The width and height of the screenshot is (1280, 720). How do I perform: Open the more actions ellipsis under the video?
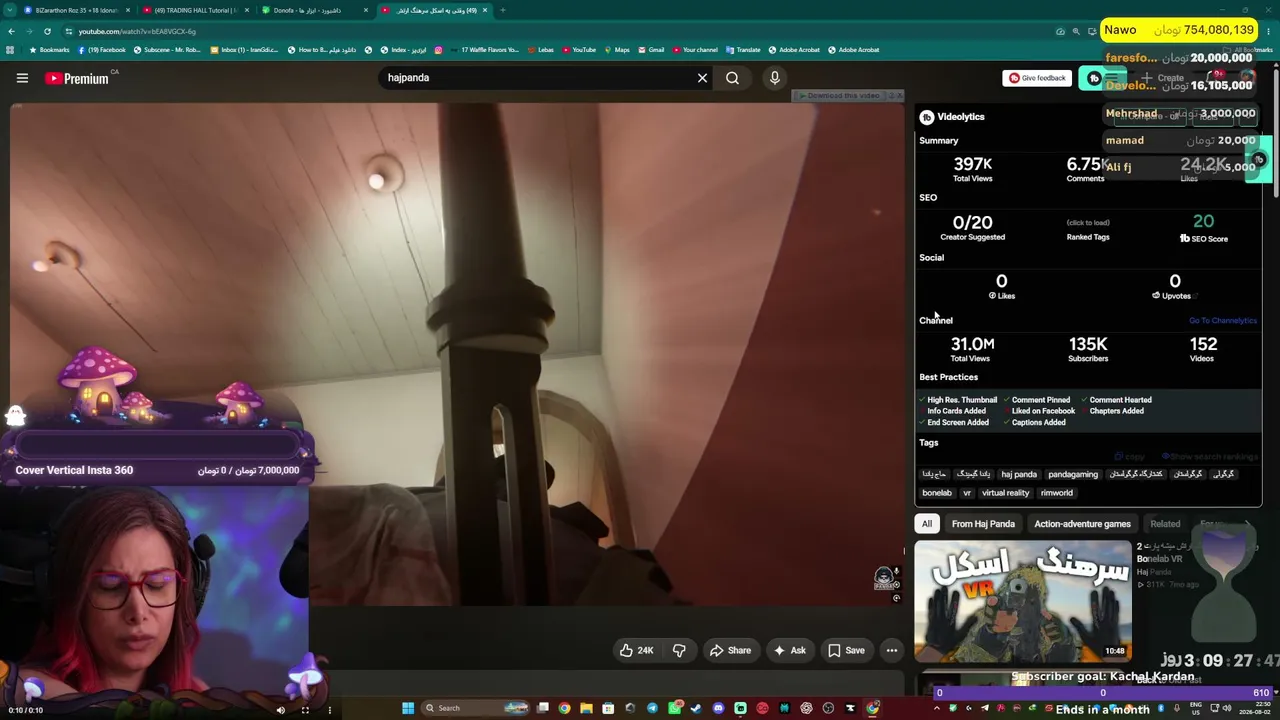[892, 650]
